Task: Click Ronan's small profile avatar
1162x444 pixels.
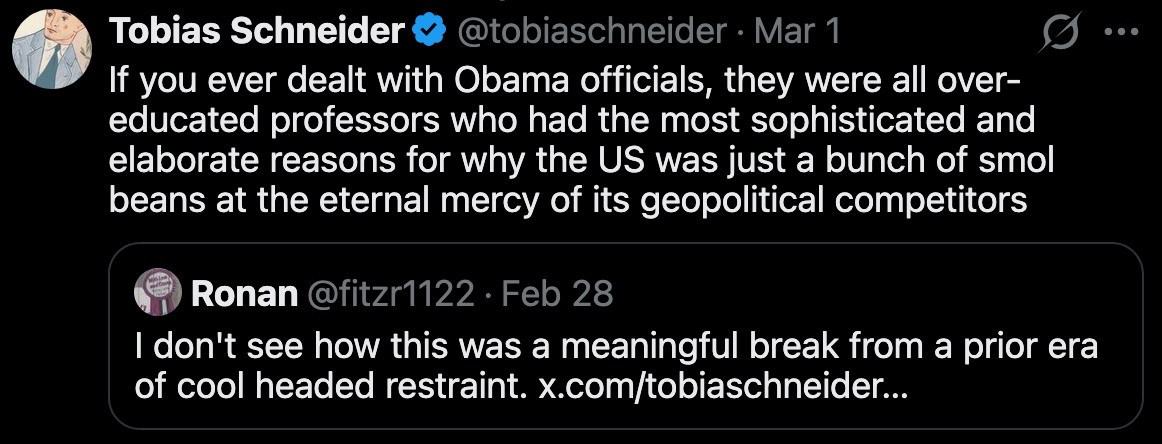Action: (157, 293)
